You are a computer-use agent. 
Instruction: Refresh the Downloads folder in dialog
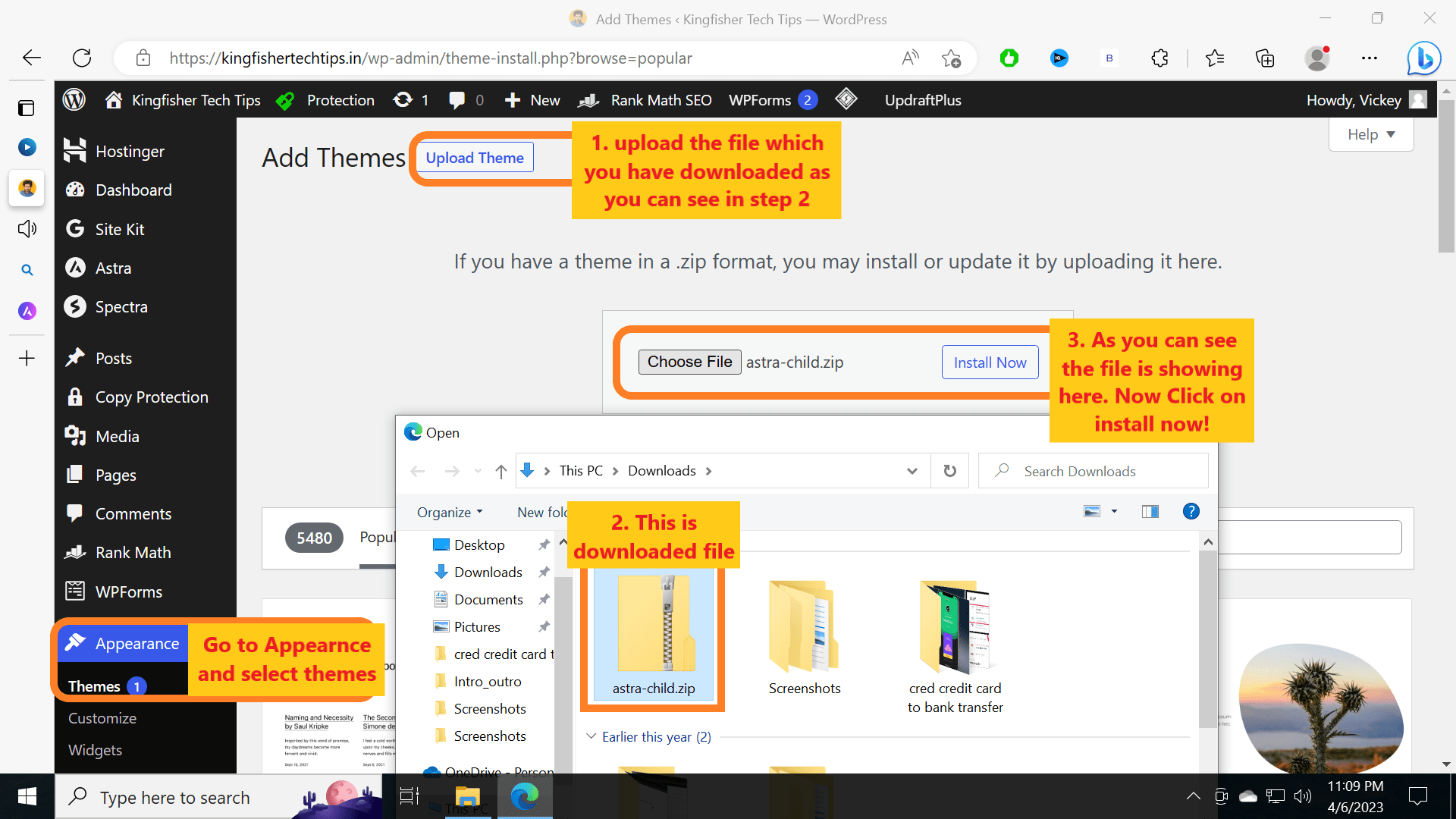pos(949,471)
